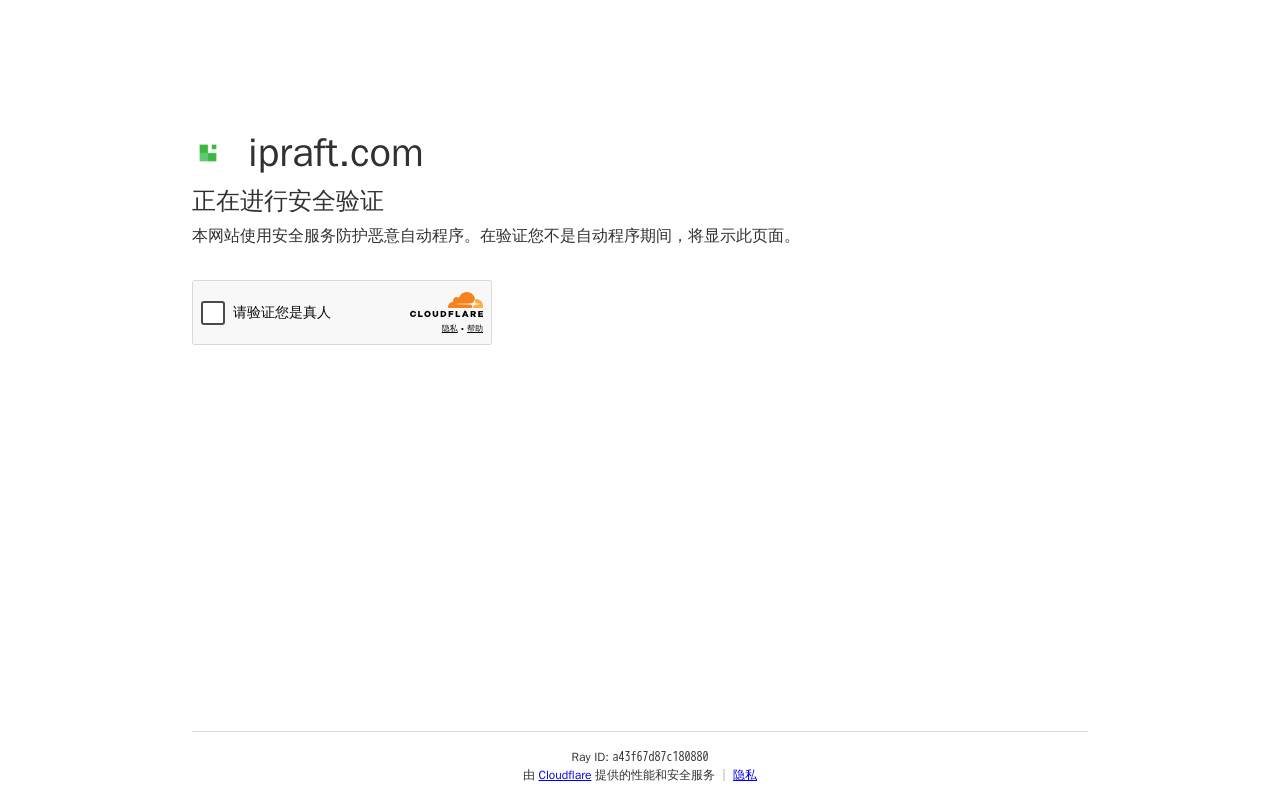Open the 帮助 link inside the Cloudflare widget
Image resolution: width=1280 pixels, height=800 pixels.
(475, 329)
